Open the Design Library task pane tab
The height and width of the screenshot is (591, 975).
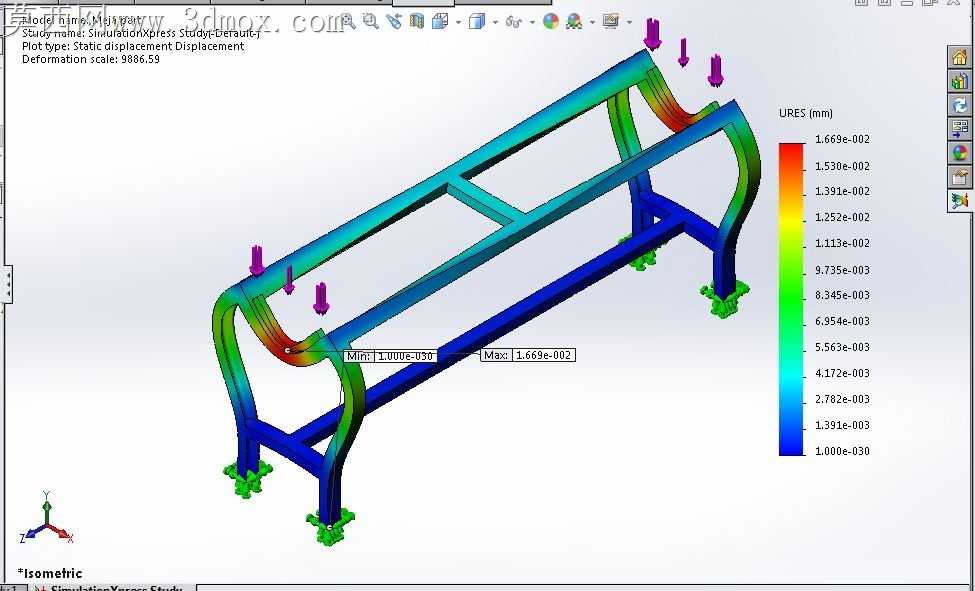[959, 81]
